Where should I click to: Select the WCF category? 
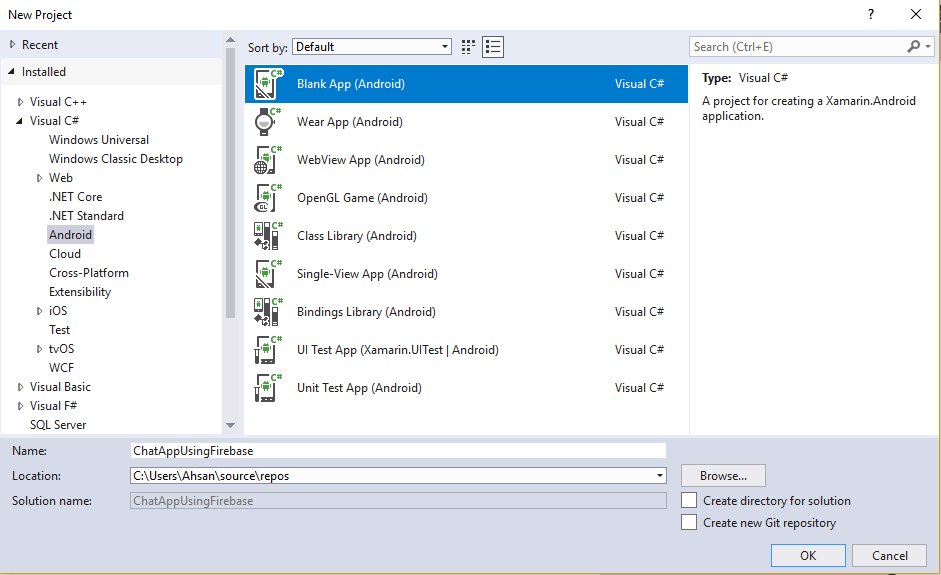tap(62, 368)
